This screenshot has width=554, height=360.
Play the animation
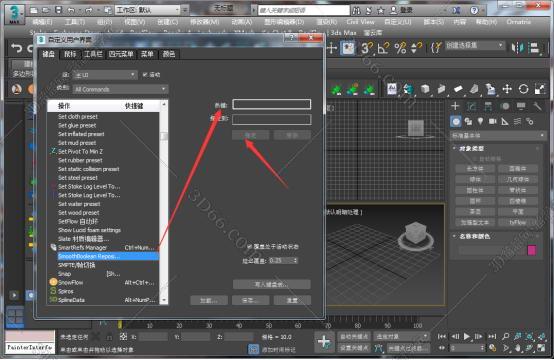(467, 337)
